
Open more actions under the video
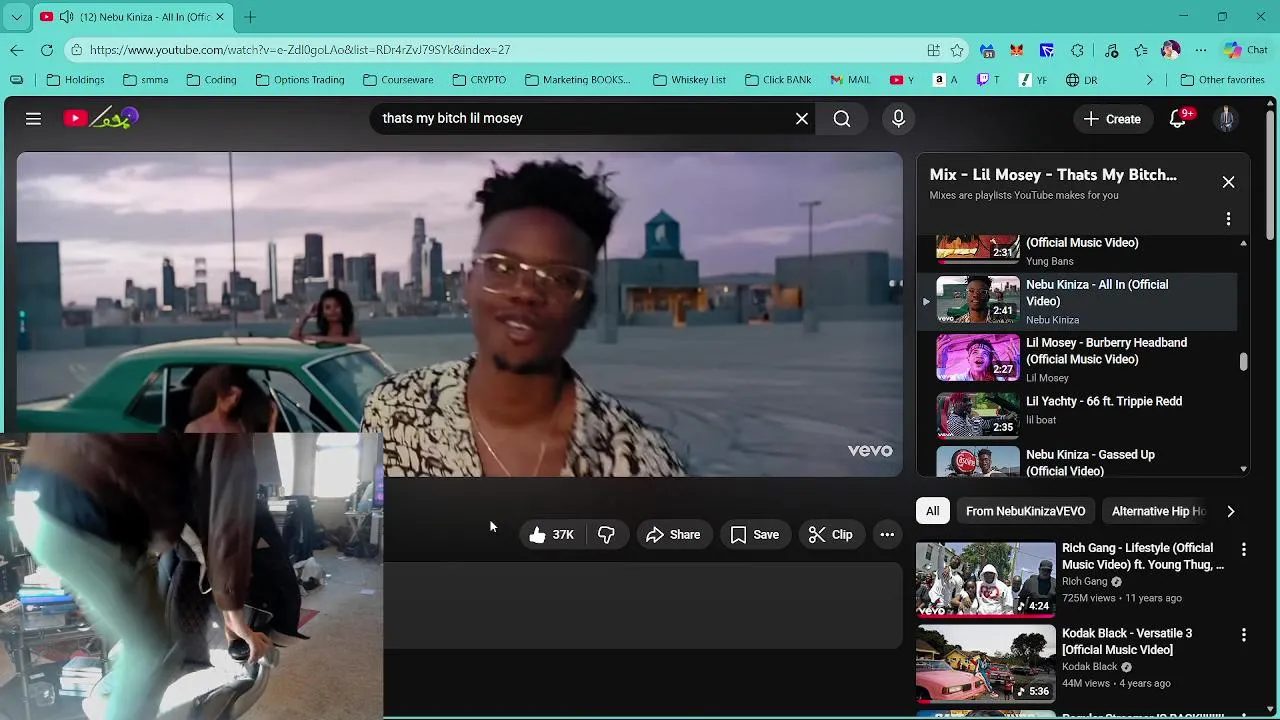click(887, 535)
